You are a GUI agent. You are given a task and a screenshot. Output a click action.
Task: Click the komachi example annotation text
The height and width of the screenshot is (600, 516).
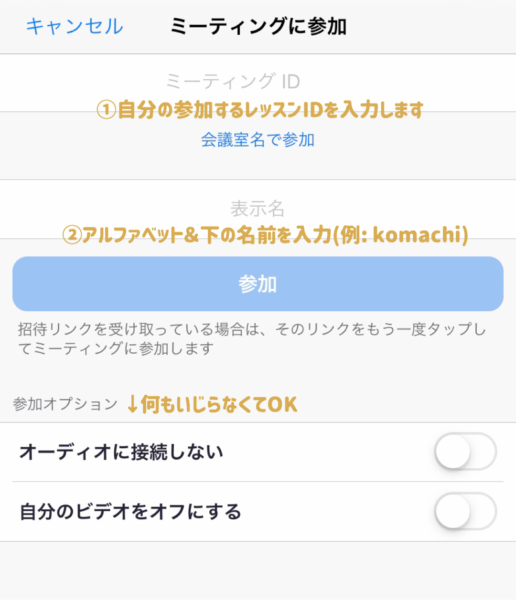pyautogui.click(x=420, y=235)
